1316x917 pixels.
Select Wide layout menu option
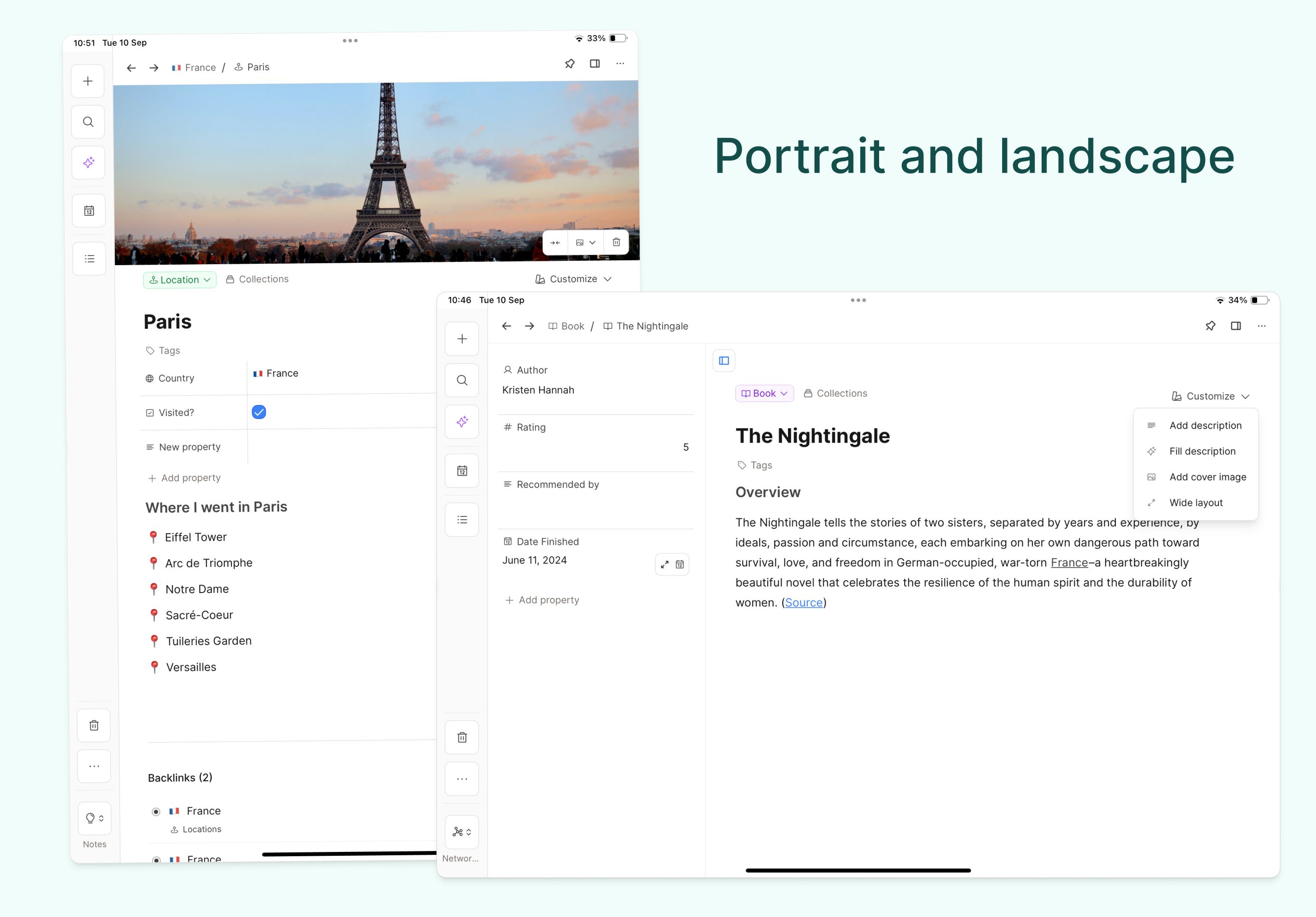tap(1195, 503)
